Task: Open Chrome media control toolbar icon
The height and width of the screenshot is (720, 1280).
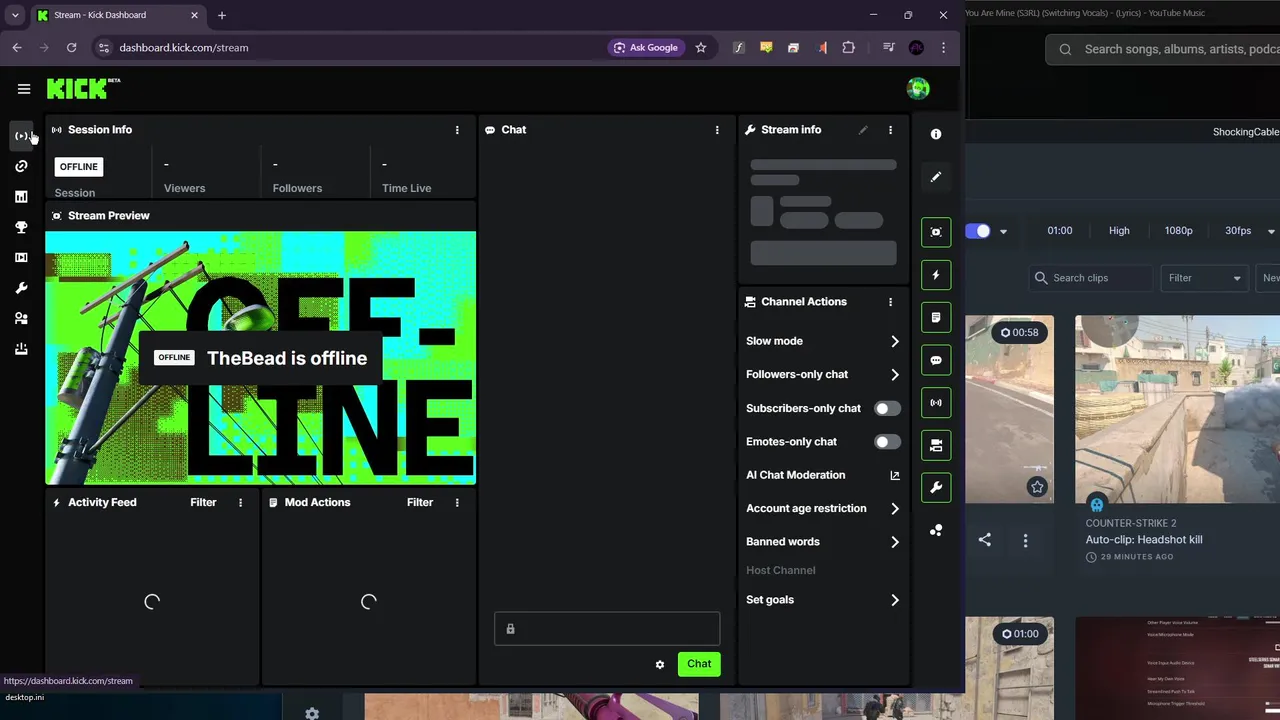Action: [x=888, y=47]
